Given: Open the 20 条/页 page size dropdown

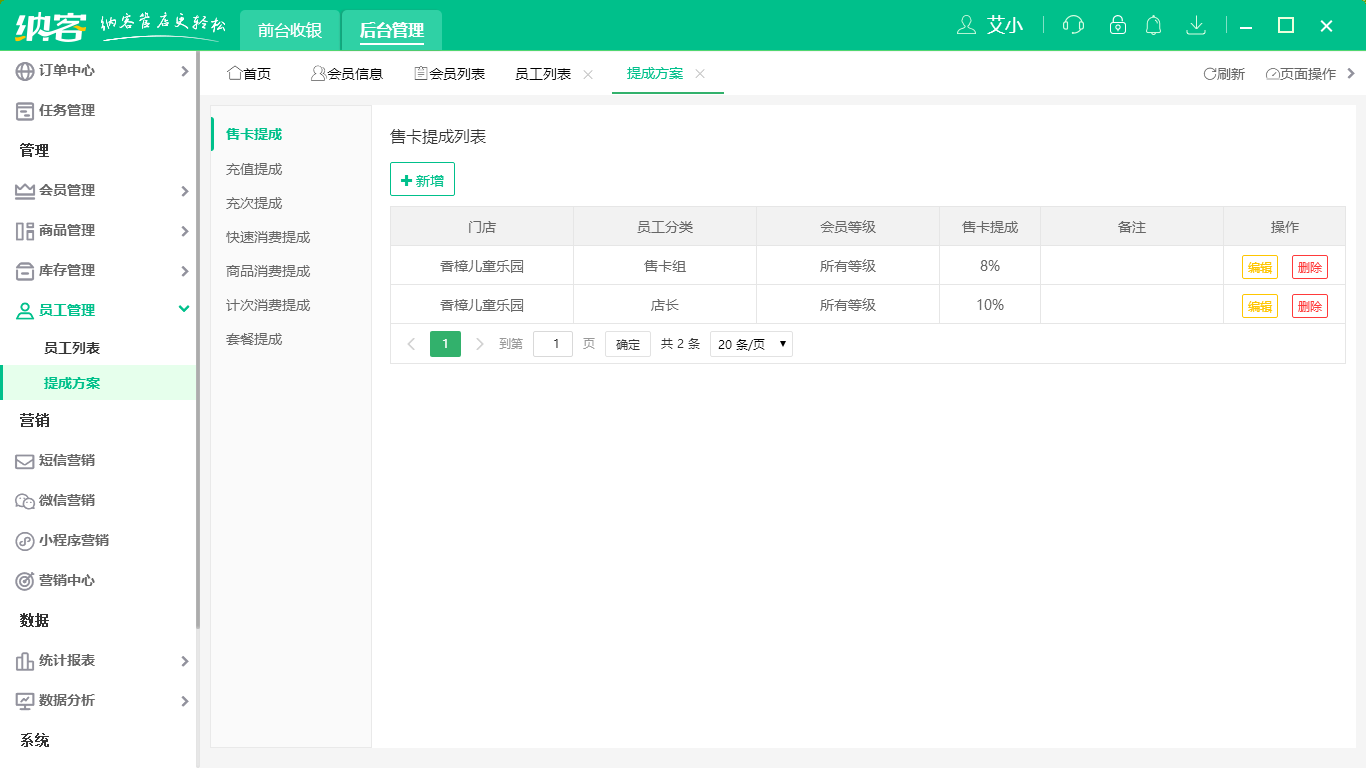Looking at the screenshot, I should [751, 344].
